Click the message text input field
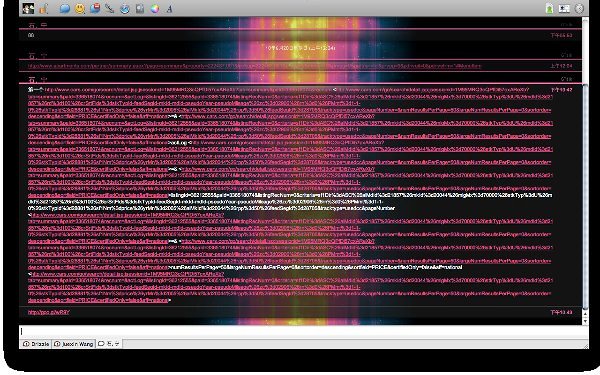The image size is (600, 375). (x=303, y=331)
